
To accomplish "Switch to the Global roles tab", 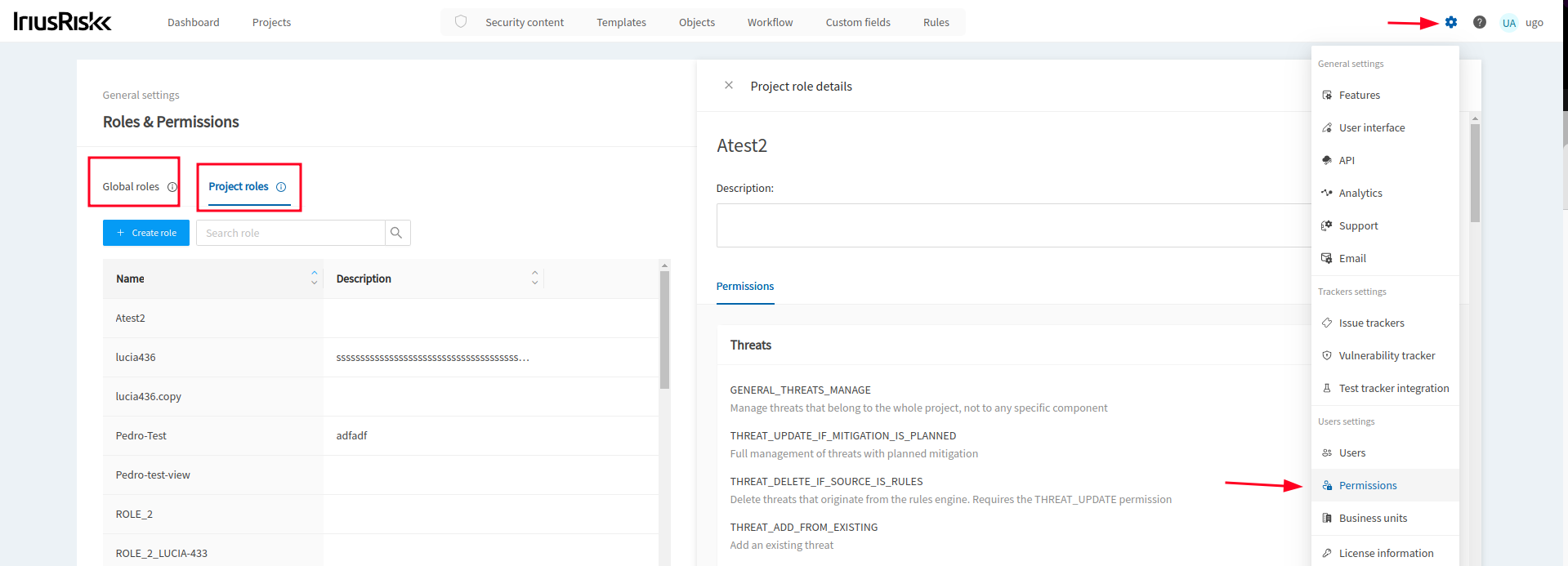I will [x=131, y=187].
